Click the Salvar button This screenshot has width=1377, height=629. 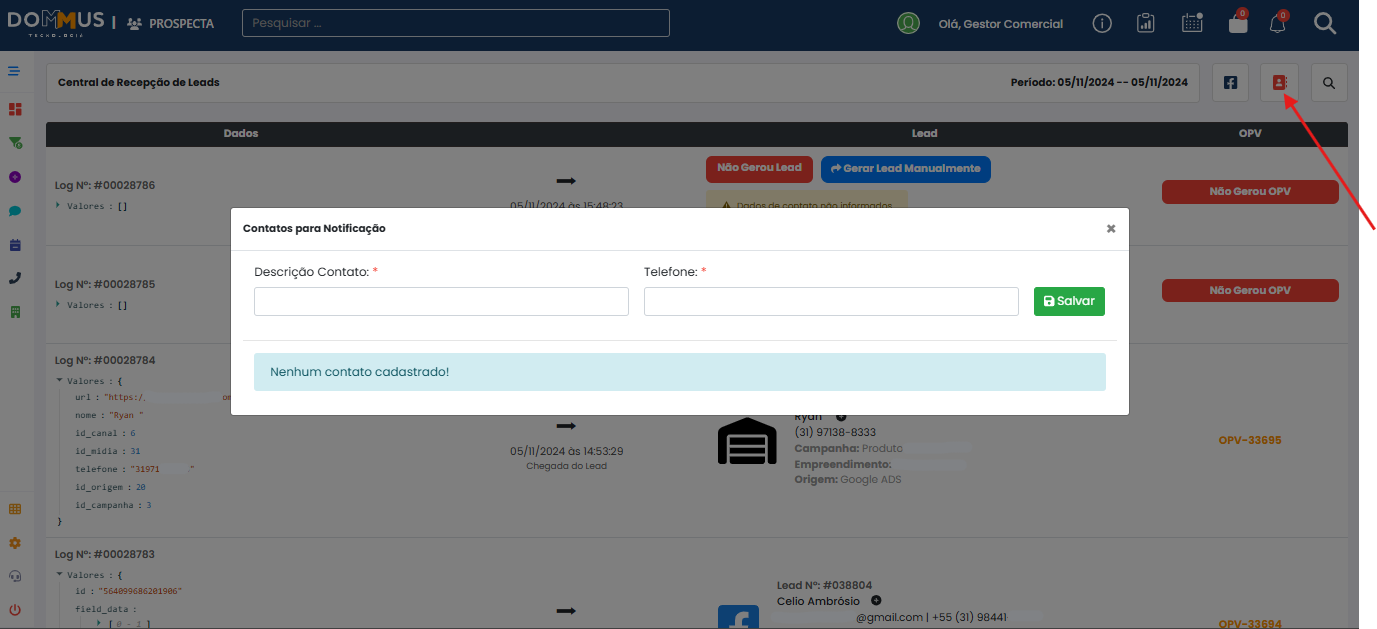(1069, 301)
